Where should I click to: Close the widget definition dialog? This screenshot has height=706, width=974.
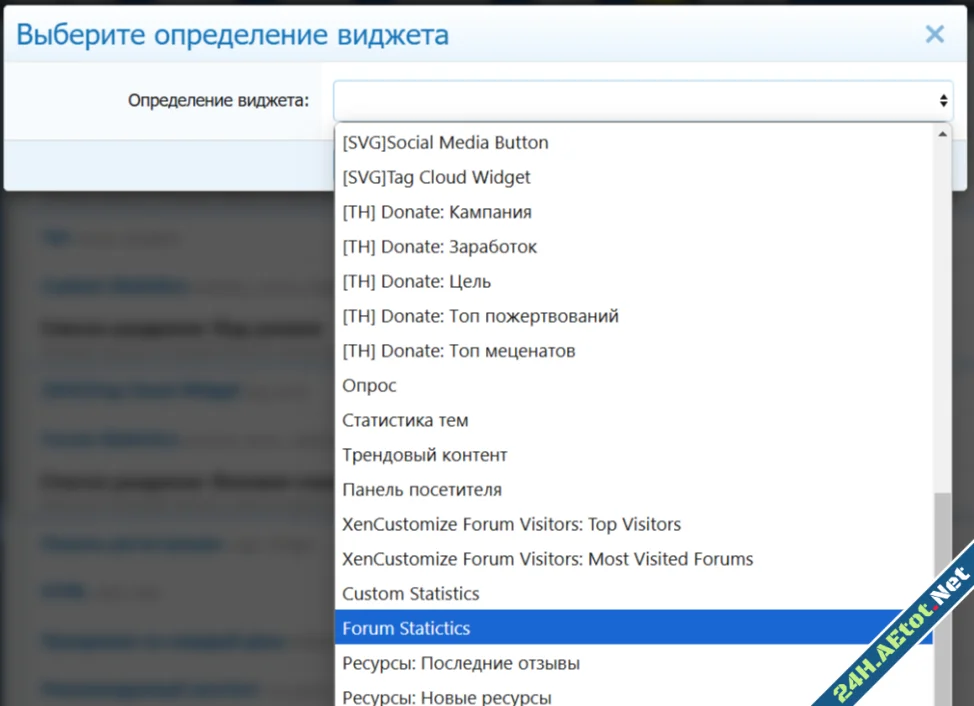click(934, 35)
